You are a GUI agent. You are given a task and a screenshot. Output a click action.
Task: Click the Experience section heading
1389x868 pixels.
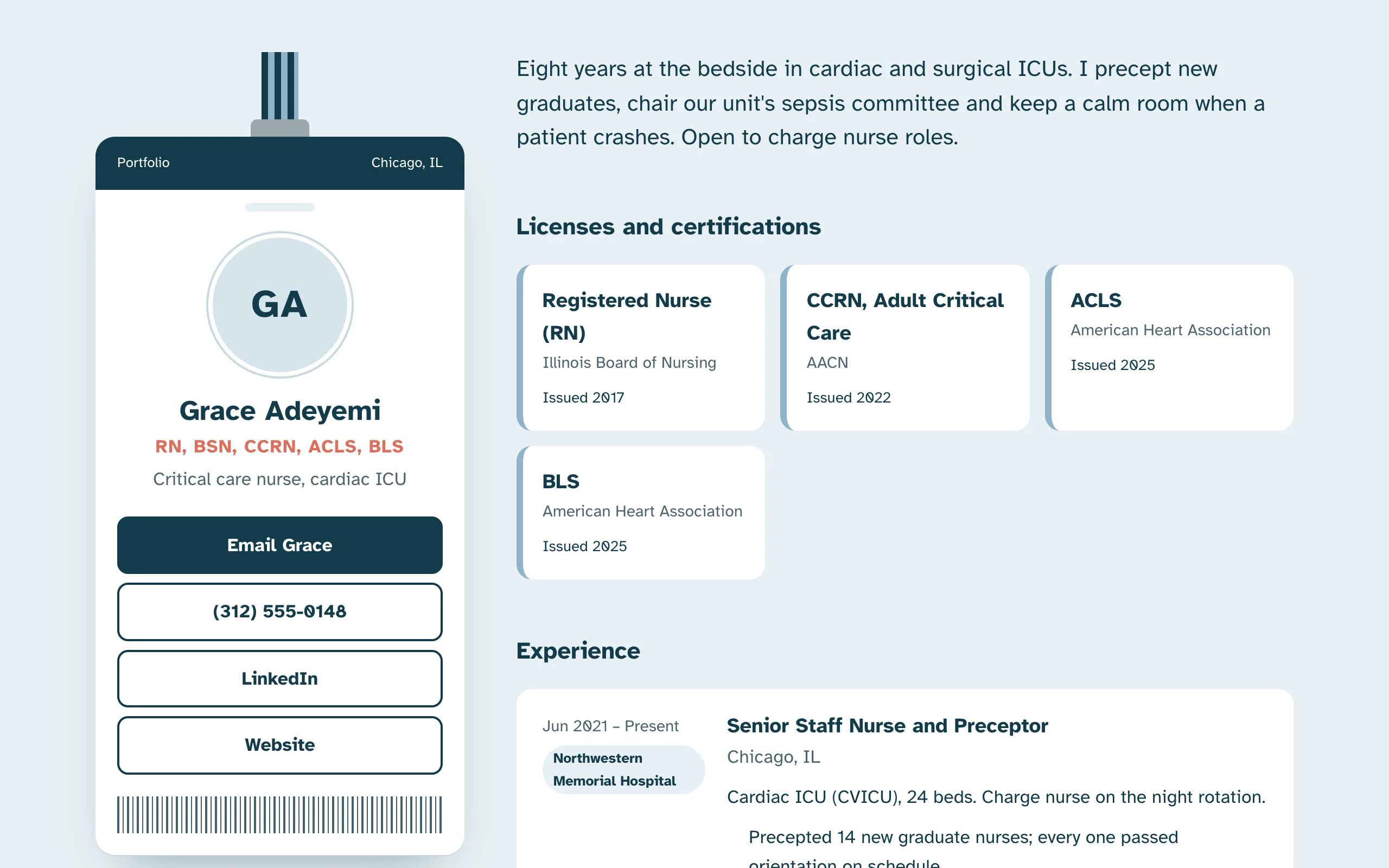coord(578,650)
